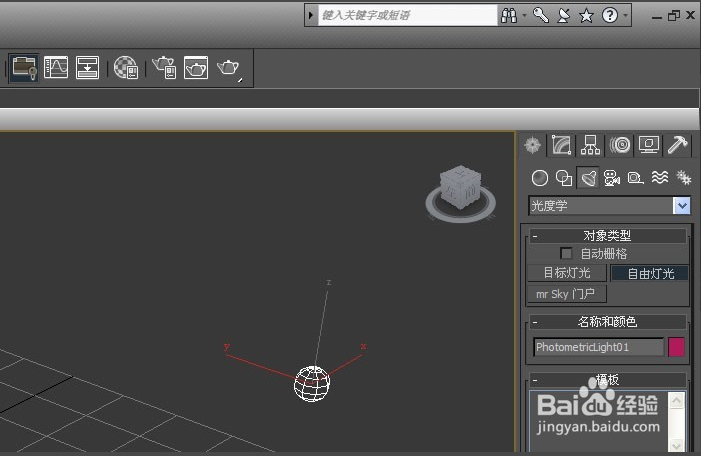Open the Rendered Frame Window
This screenshot has width=701, height=456.
tap(196, 68)
